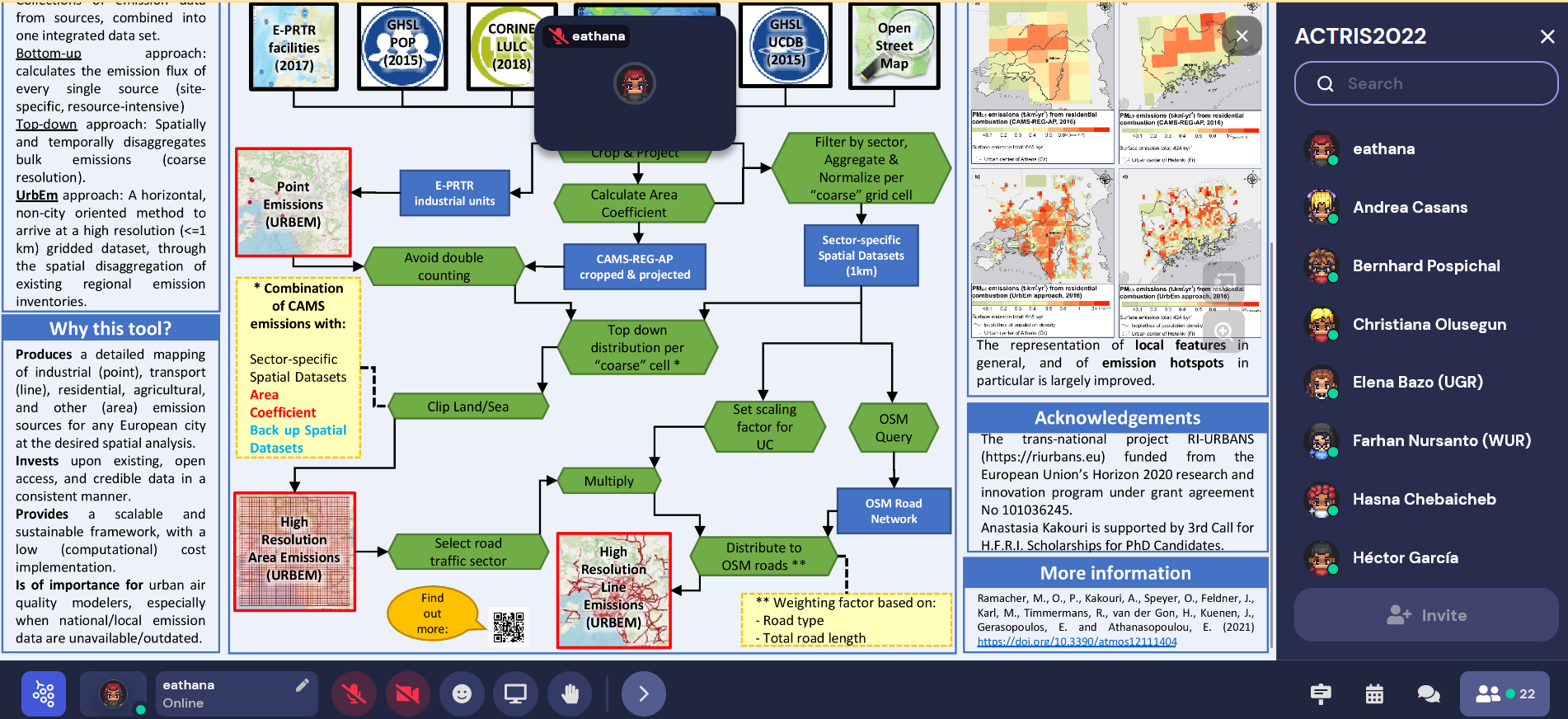Unmute the microphone in the bottom bar

point(354,694)
